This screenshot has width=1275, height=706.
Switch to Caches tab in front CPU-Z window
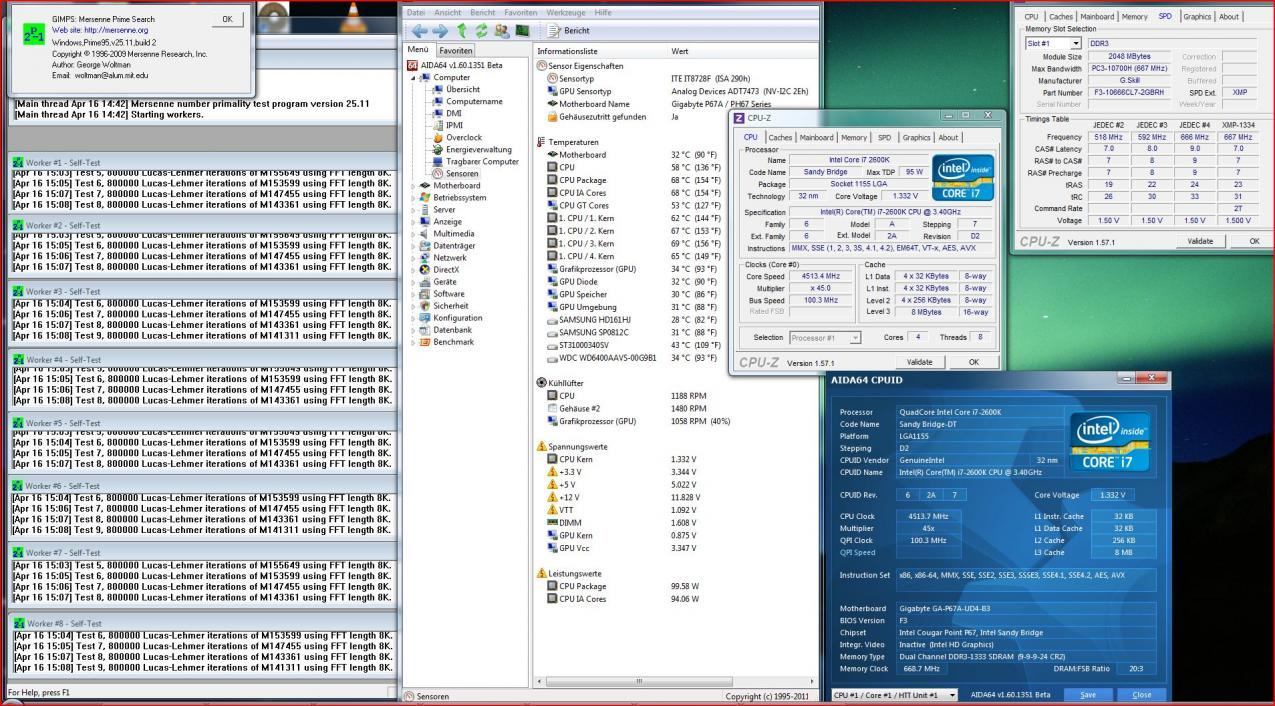click(780, 138)
